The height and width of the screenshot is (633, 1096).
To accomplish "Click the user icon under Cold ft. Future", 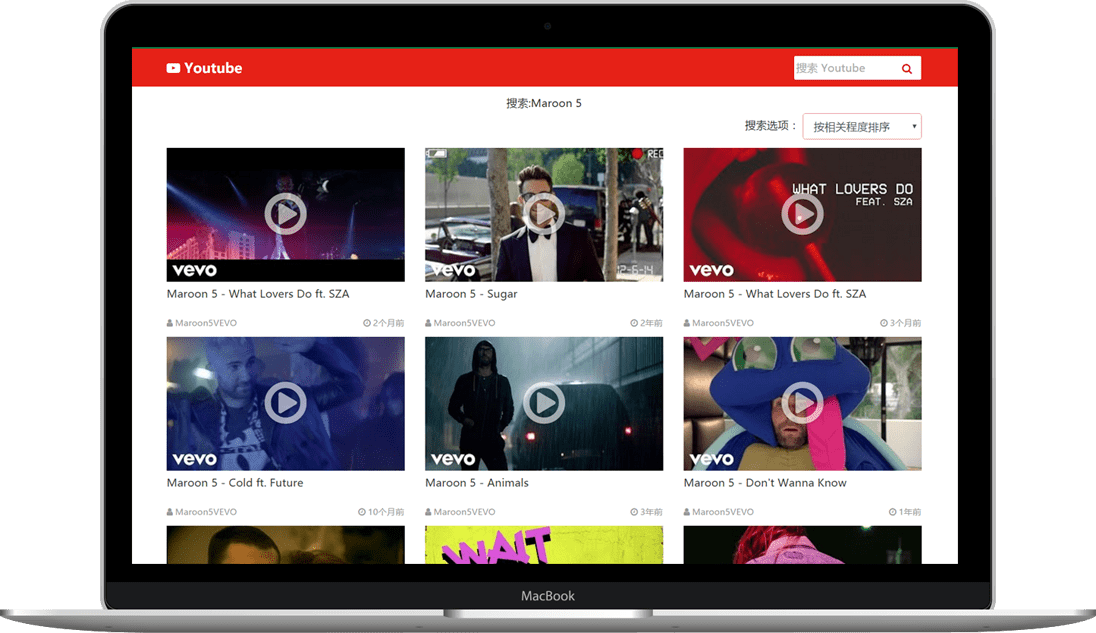I will click(x=170, y=511).
